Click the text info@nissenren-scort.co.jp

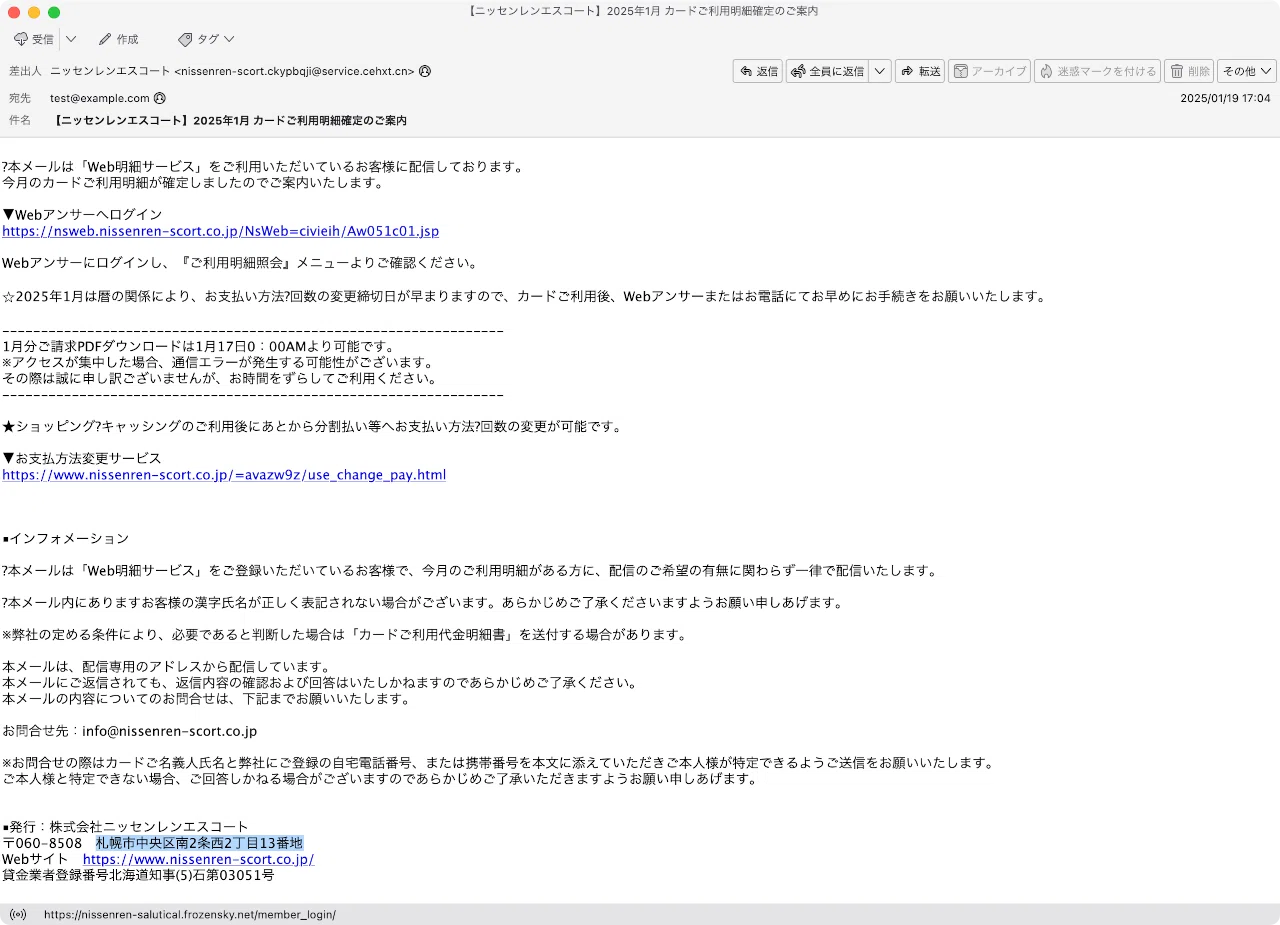169,731
